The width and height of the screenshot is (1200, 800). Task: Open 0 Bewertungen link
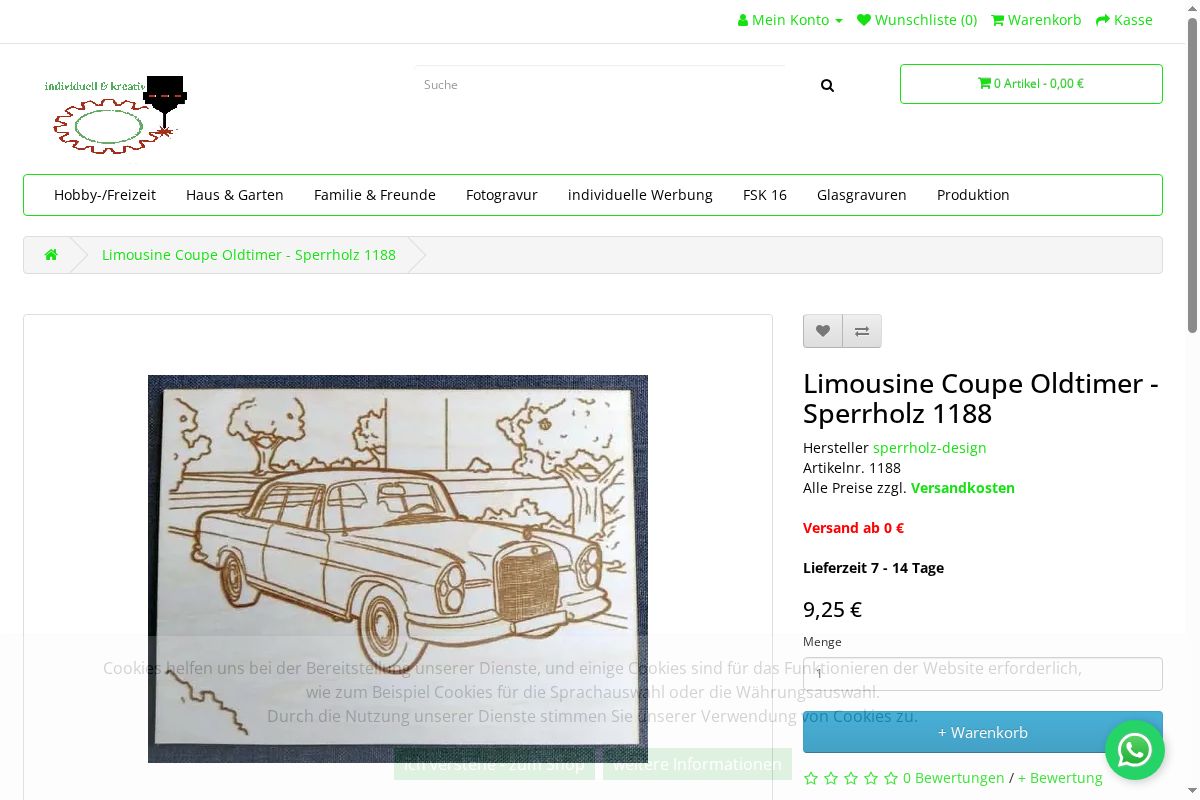pos(954,778)
